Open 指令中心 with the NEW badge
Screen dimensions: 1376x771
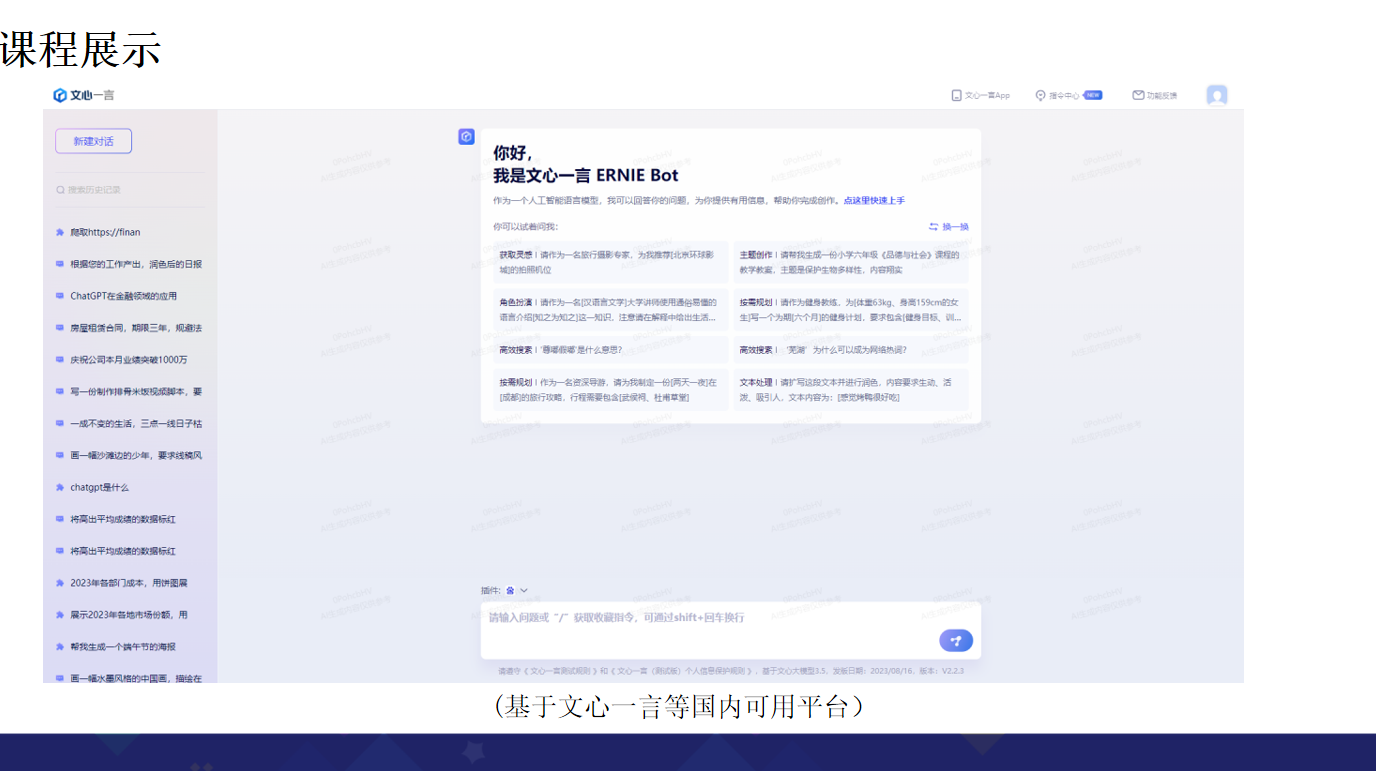click(1068, 95)
